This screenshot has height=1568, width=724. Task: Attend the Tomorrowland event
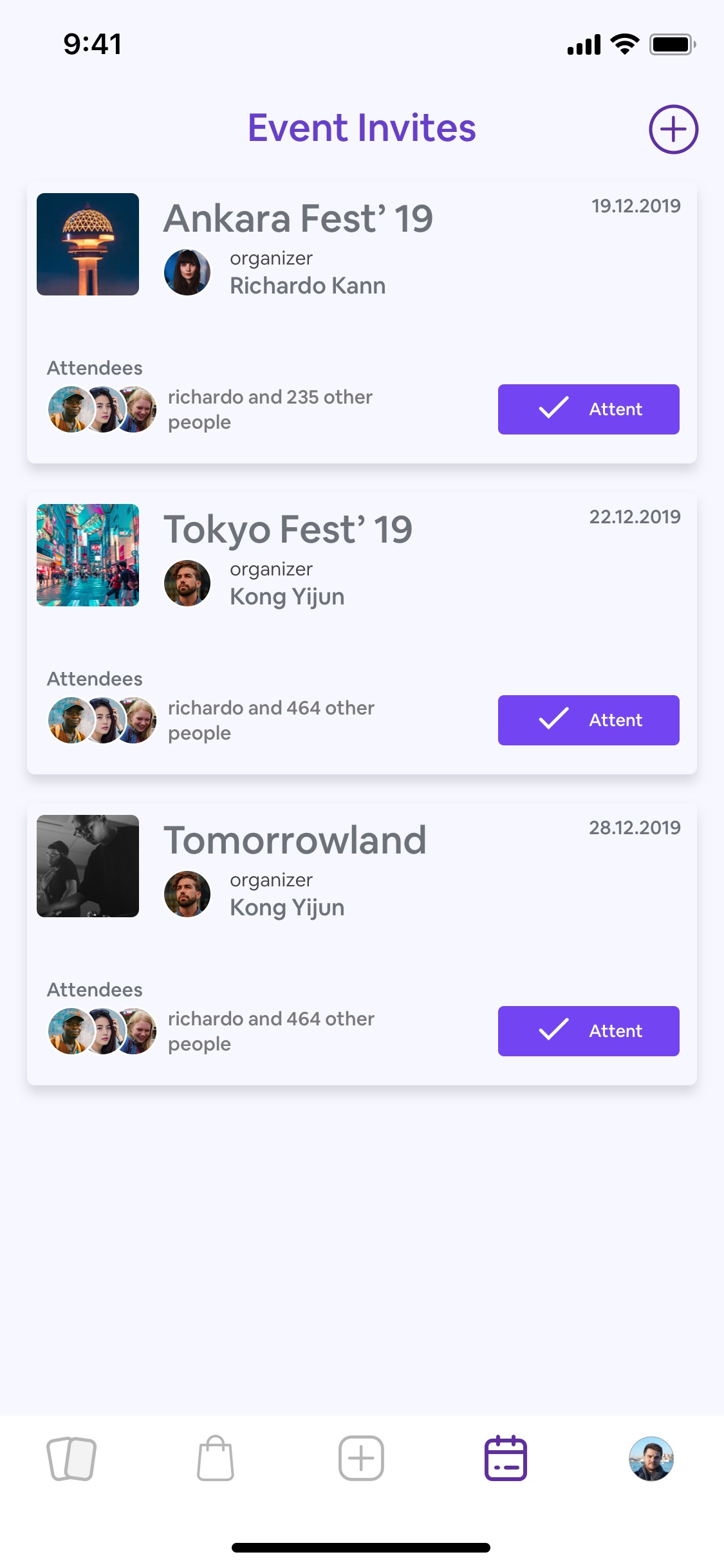pyautogui.click(x=588, y=1031)
